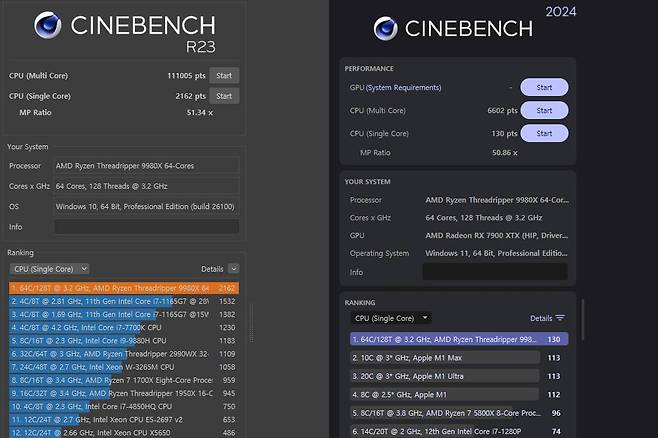Start the 2024 CPU Multi Core benchmark
The height and width of the screenshot is (438, 658).
pyautogui.click(x=544, y=110)
